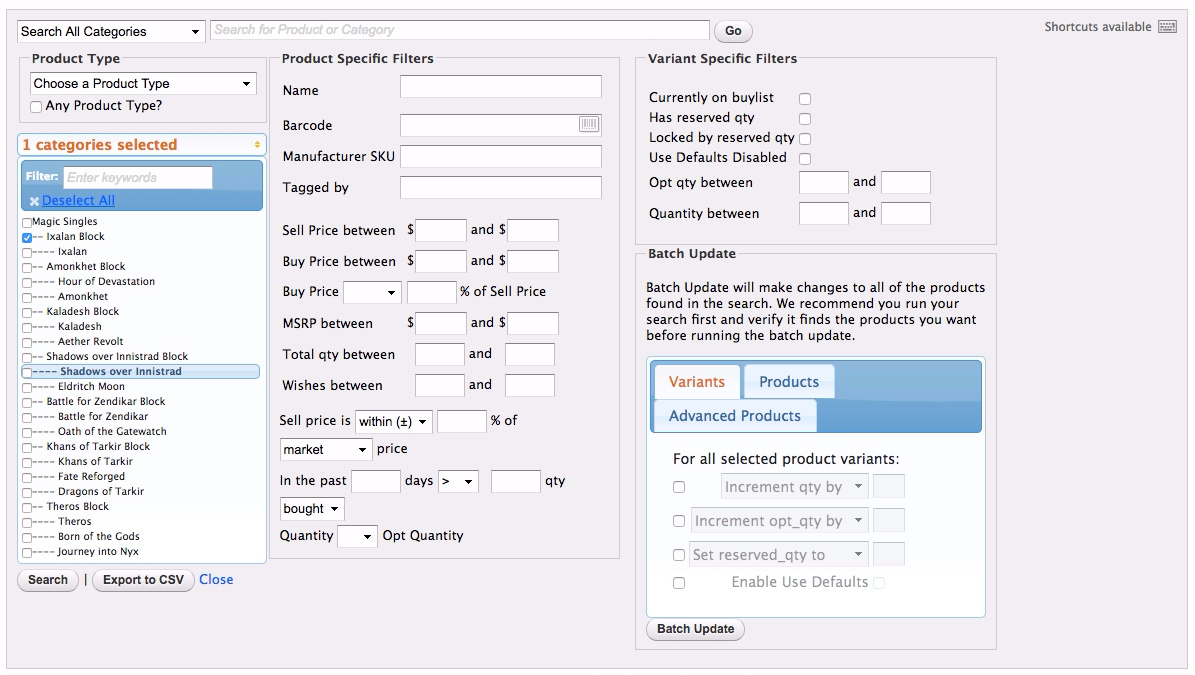This screenshot has width=1195, height=675.
Task: Open the Set reserved_qty to dropdown
Action: tap(779, 555)
